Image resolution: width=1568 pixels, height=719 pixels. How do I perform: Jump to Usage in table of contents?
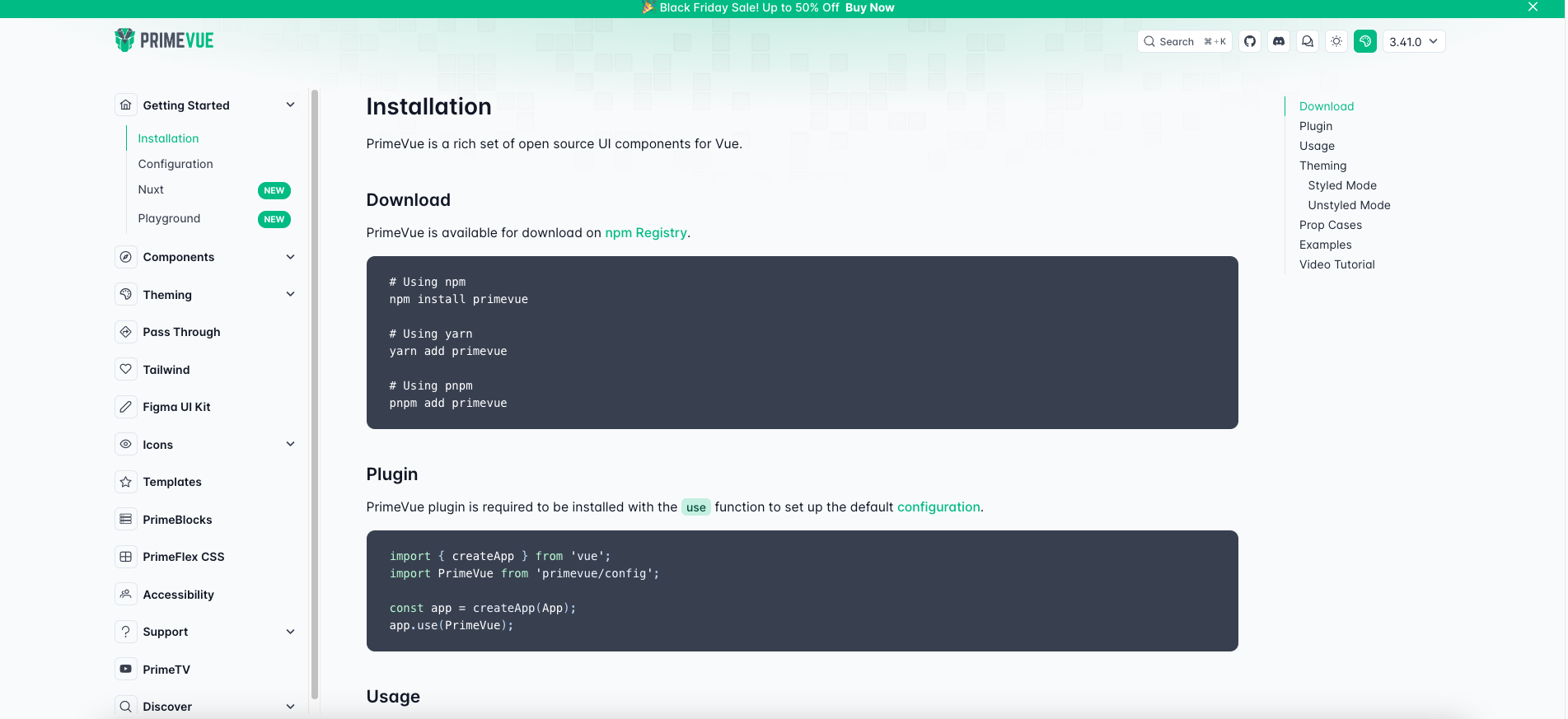point(1317,146)
